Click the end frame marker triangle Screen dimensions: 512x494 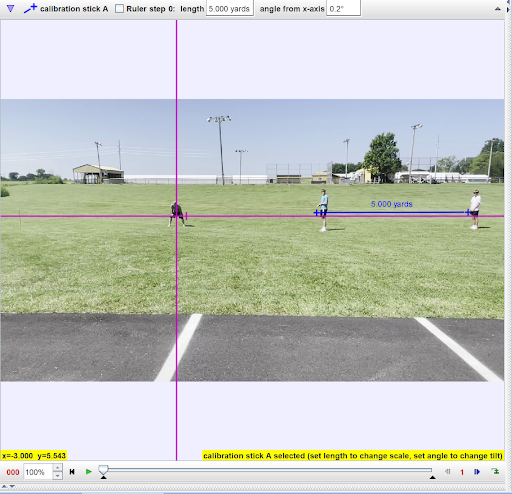coord(432,478)
